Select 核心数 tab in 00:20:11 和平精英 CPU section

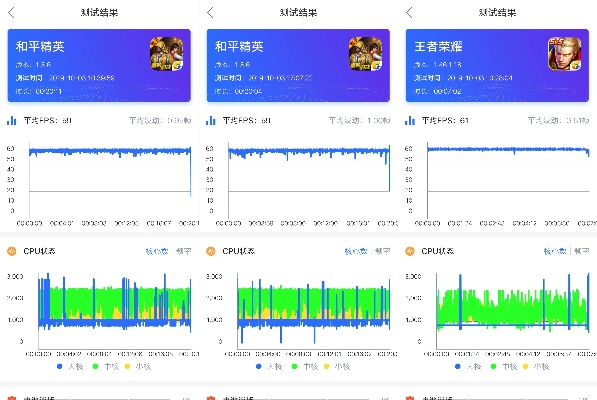coord(157,251)
